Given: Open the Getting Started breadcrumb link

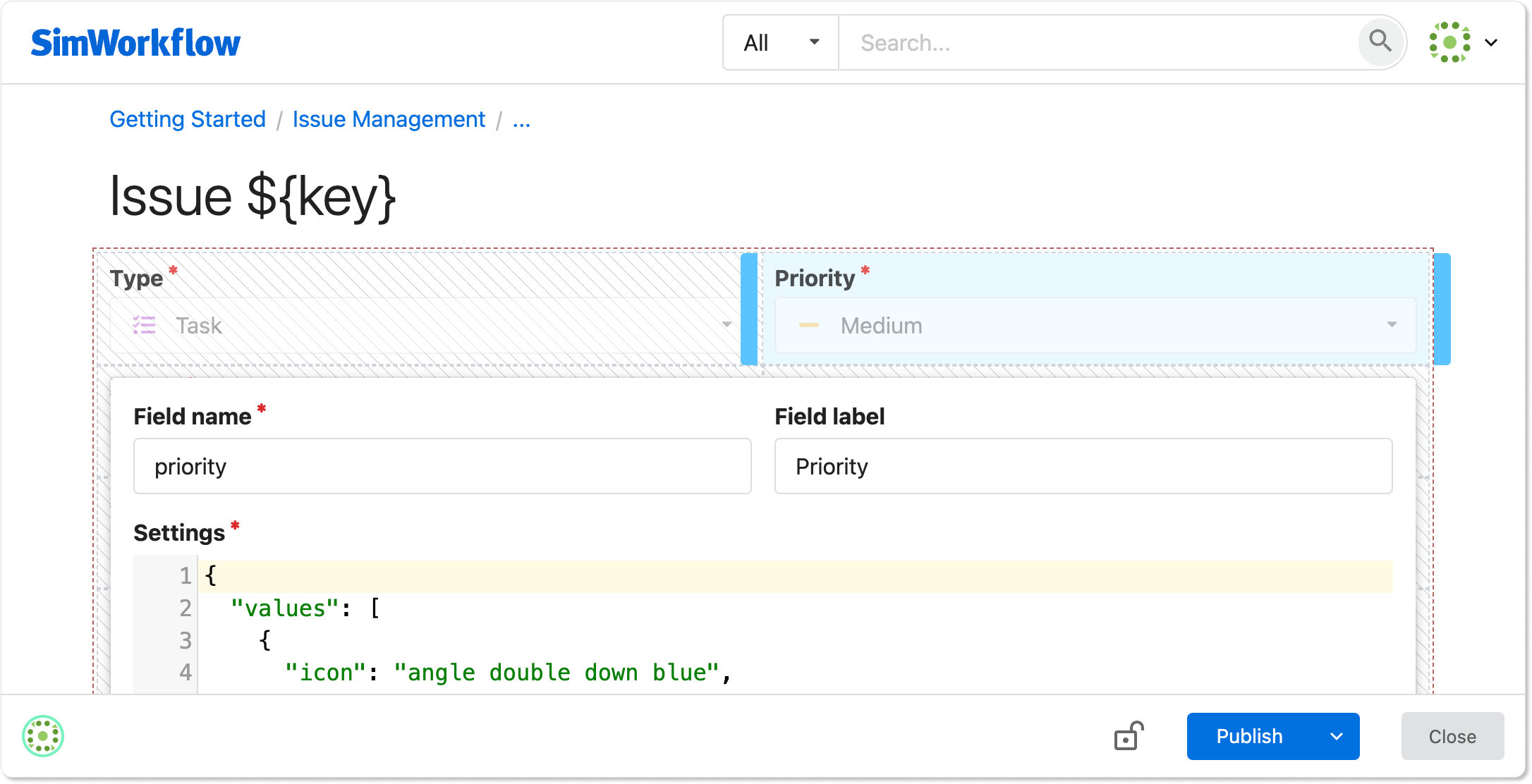Looking at the screenshot, I should [x=188, y=119].
